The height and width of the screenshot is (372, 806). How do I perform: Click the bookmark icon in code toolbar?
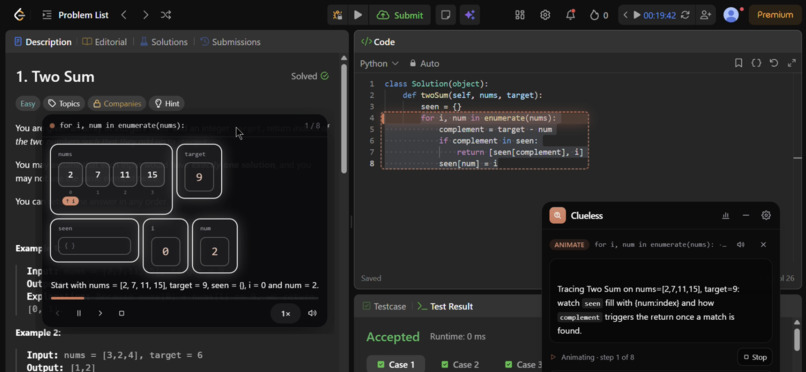(738, 63)
